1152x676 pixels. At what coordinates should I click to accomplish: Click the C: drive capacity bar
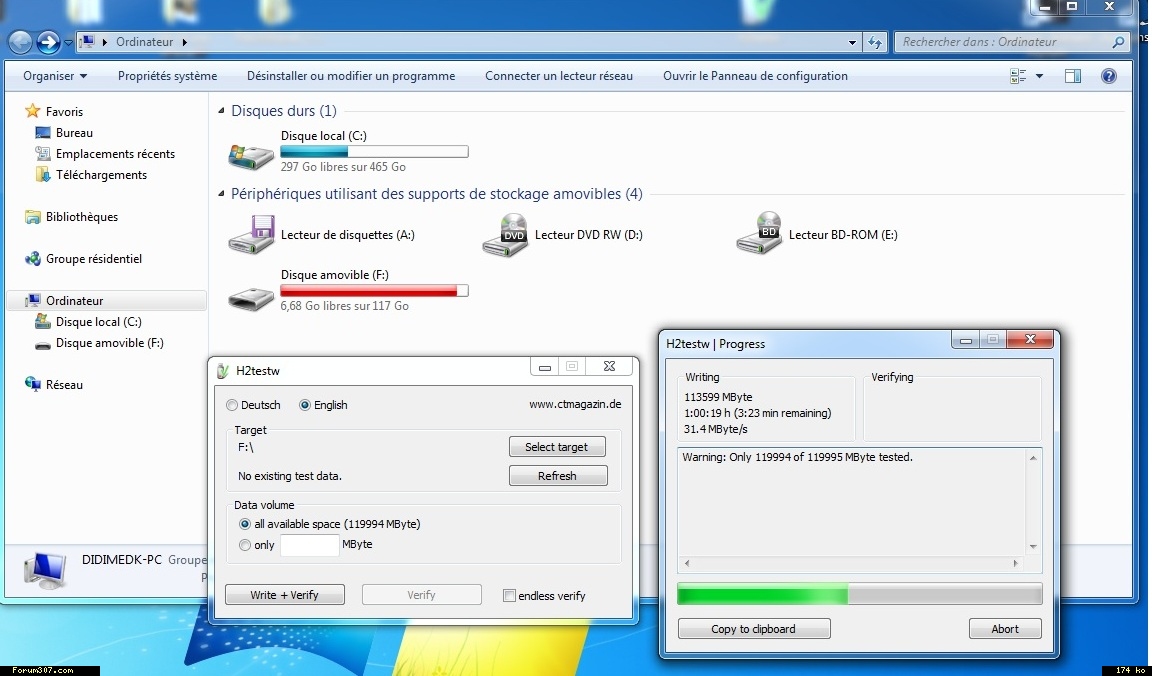pos(374,152)
